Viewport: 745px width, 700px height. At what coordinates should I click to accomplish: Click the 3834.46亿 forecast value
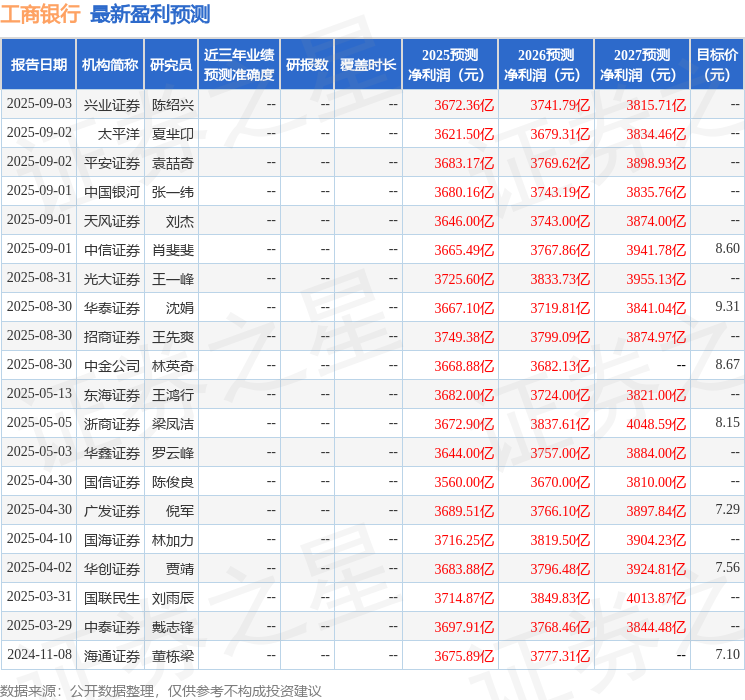656,134
